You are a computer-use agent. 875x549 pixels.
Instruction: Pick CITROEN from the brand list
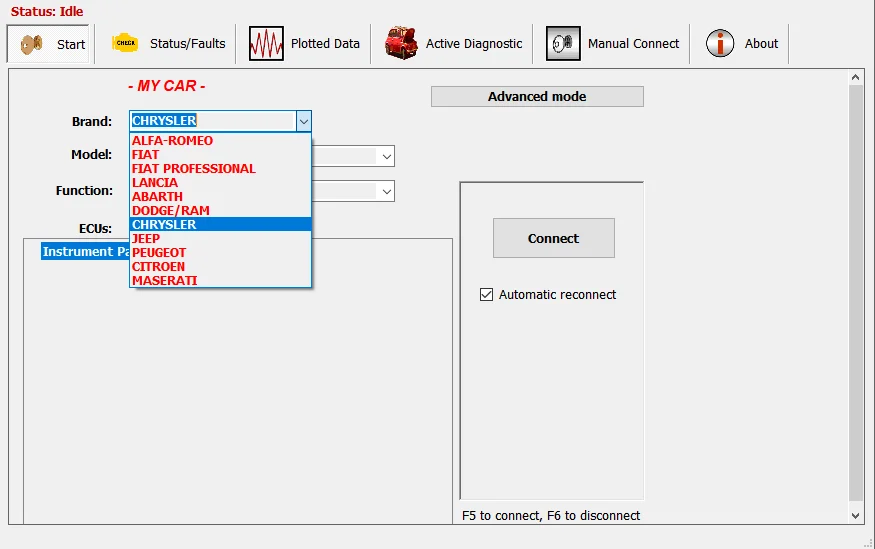(x=220, y=266)
